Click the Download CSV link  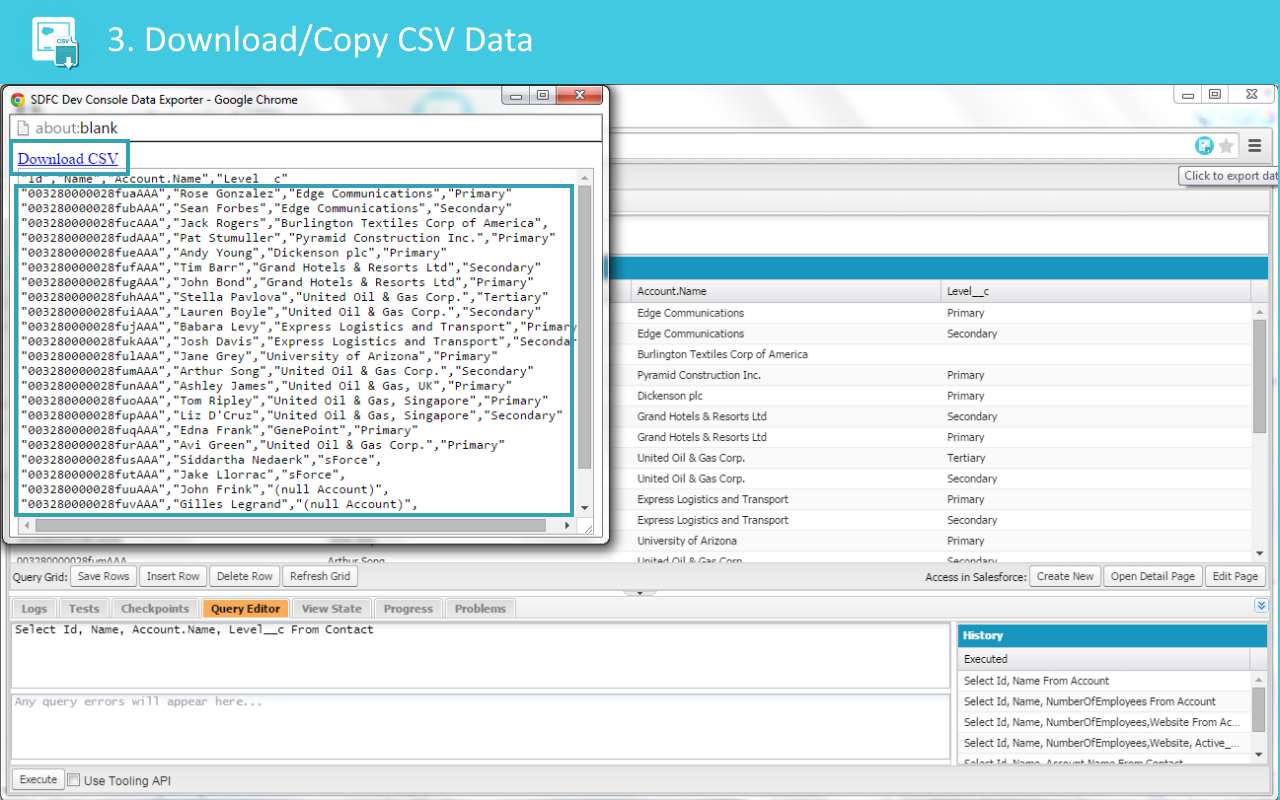68,158
